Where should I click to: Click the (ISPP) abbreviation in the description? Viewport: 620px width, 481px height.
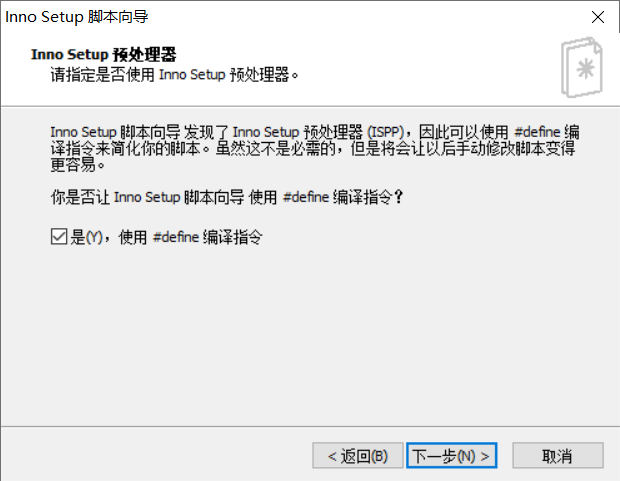(386, 132)
